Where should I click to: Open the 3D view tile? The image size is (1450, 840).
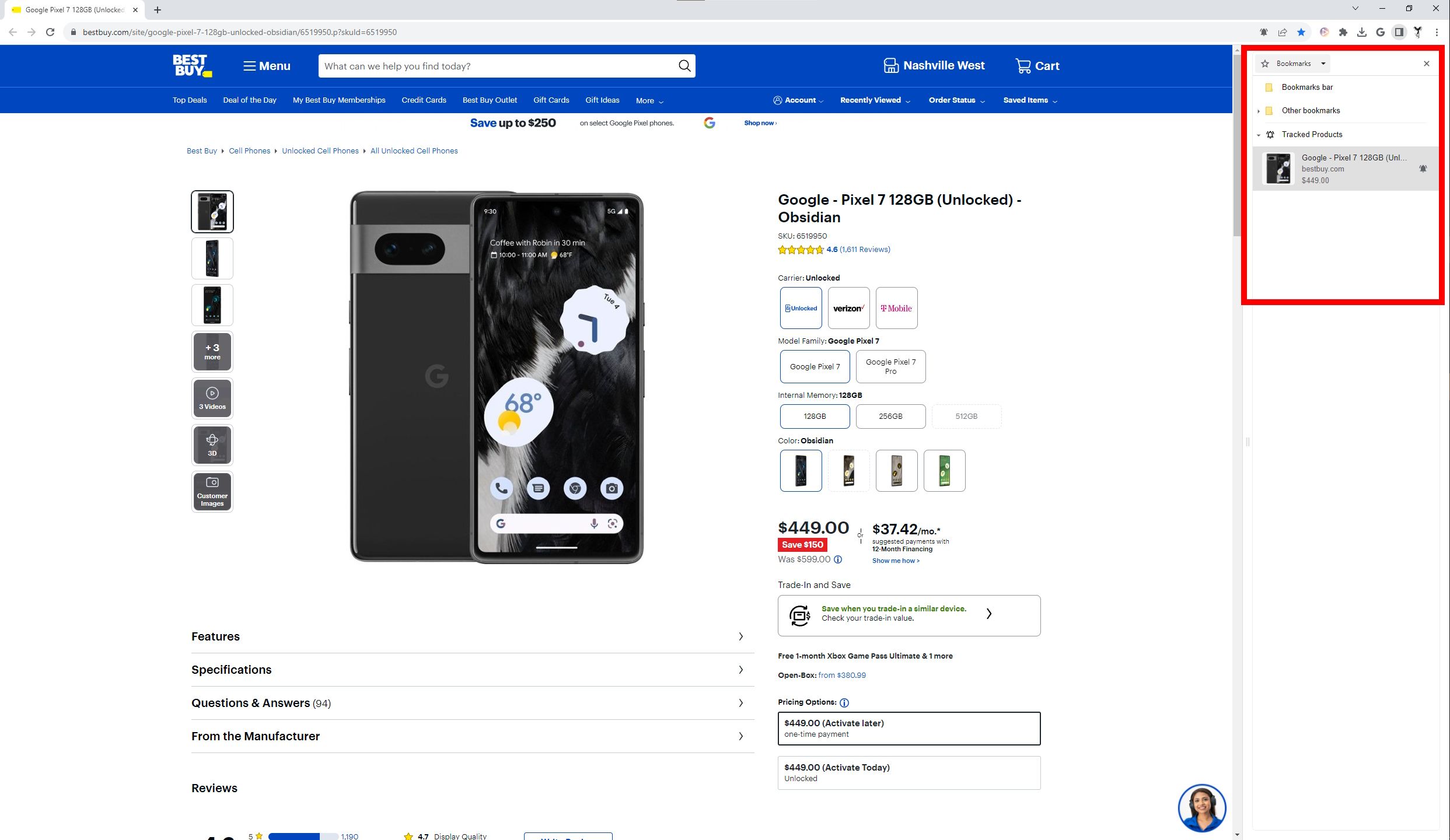pos(212,445)
